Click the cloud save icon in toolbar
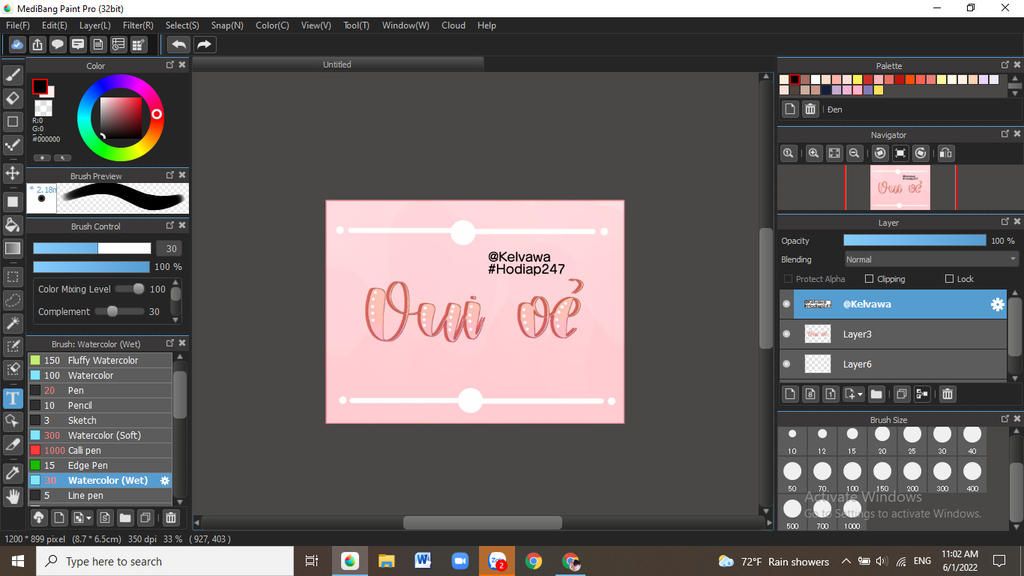Screen dimensions: 1024x576 pos(17,44)
